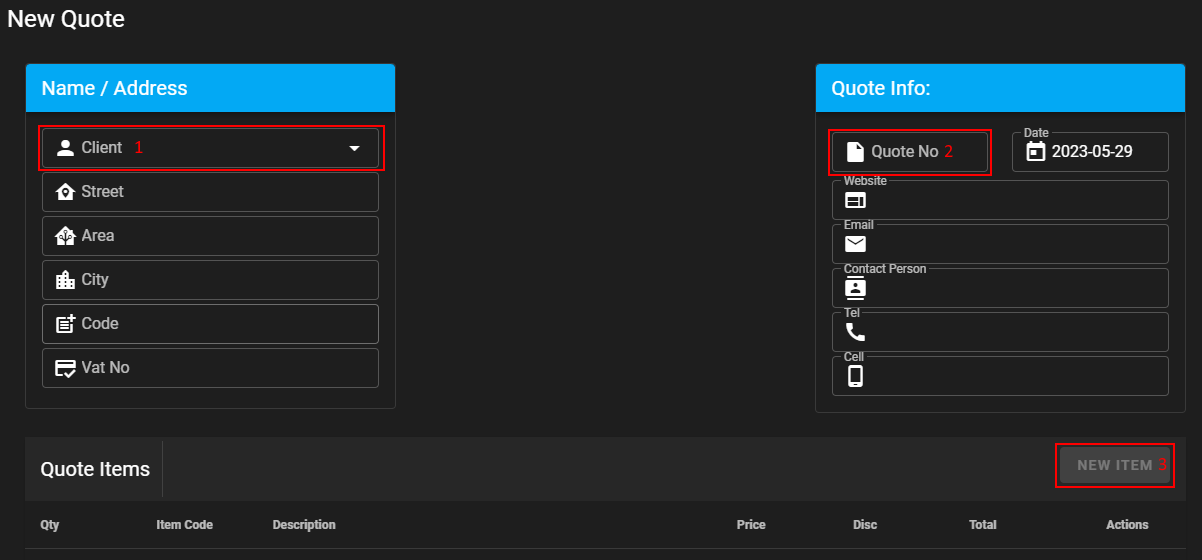
Task: Click the phone handset icon in Tel field
Action: [855, 332]
